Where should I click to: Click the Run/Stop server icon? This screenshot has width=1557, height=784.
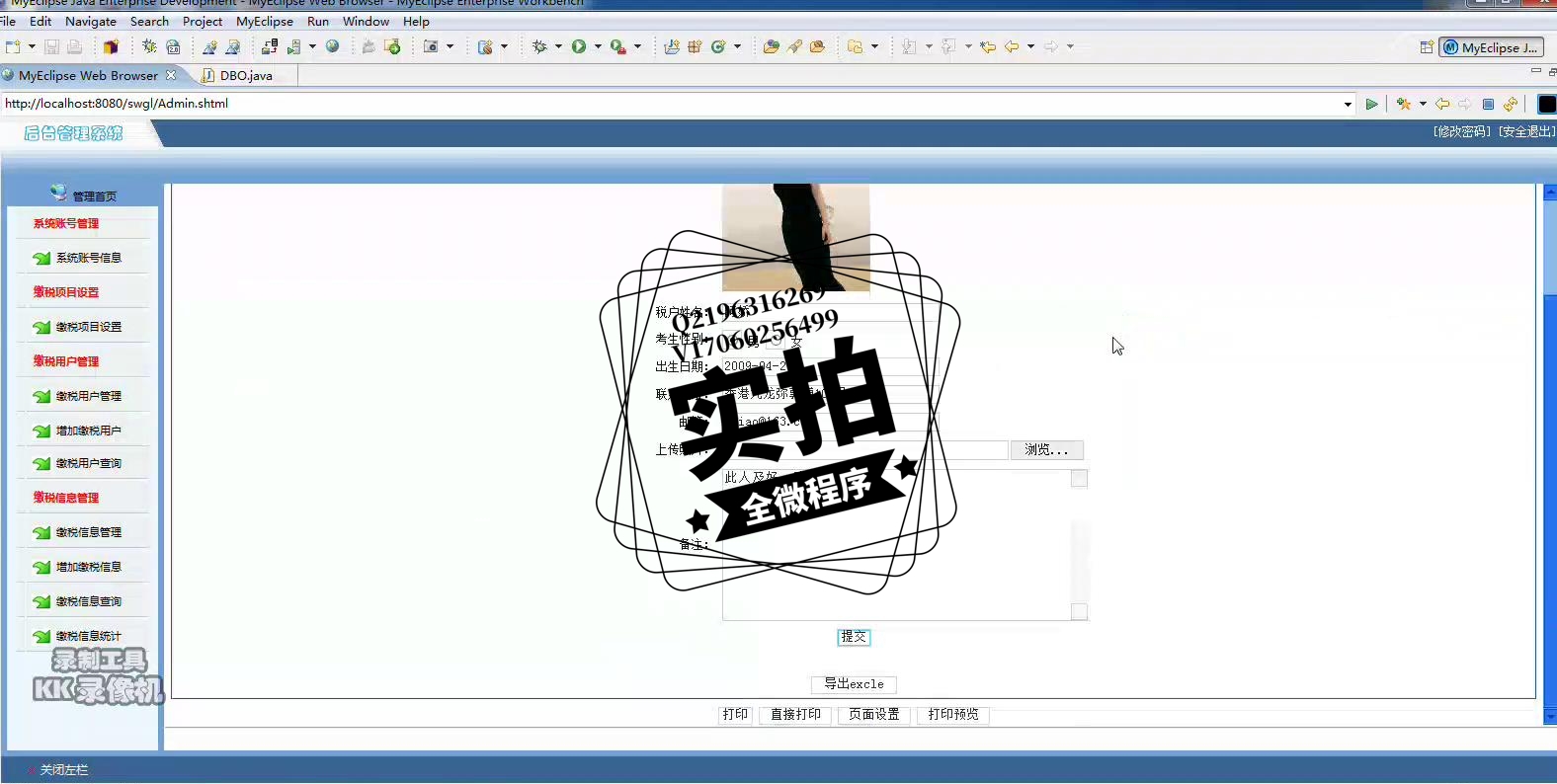point(294,46)
